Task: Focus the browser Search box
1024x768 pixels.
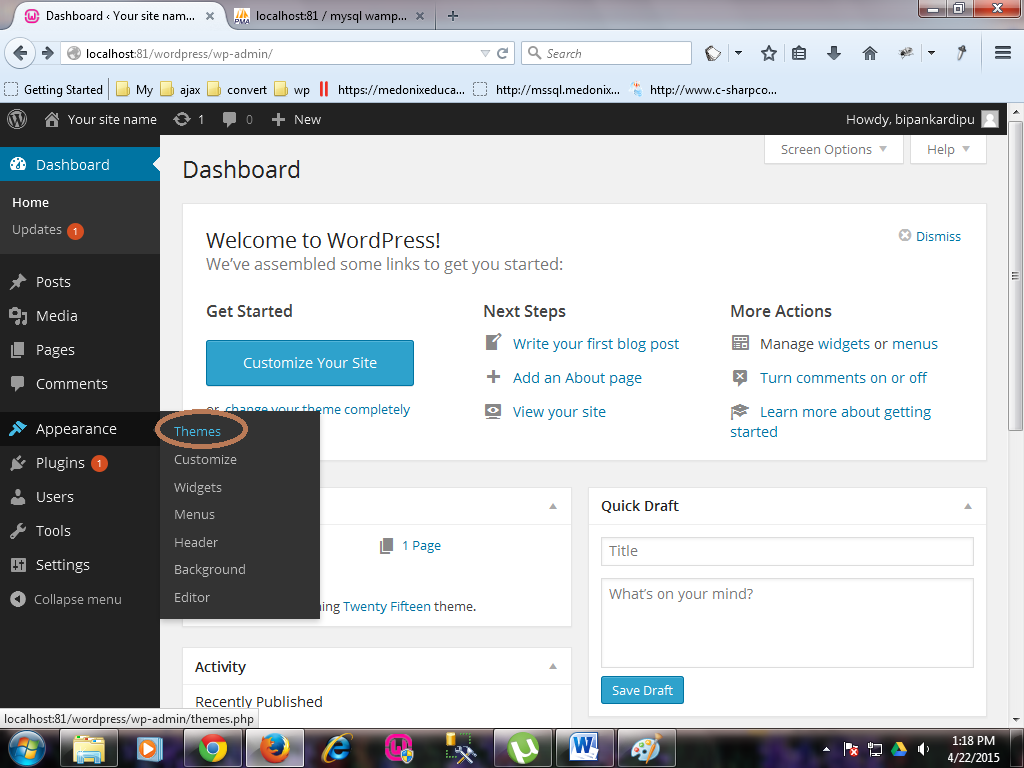Action: coord(606,54)
